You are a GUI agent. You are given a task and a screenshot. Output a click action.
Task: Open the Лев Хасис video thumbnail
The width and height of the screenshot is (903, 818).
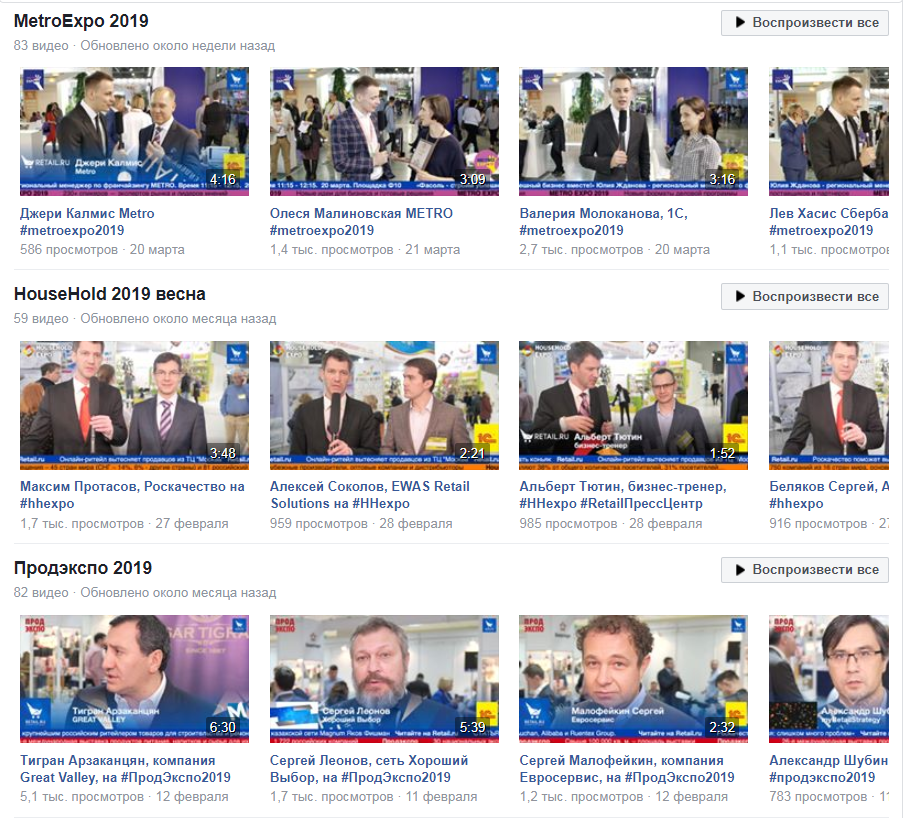[x=829, y=131]
